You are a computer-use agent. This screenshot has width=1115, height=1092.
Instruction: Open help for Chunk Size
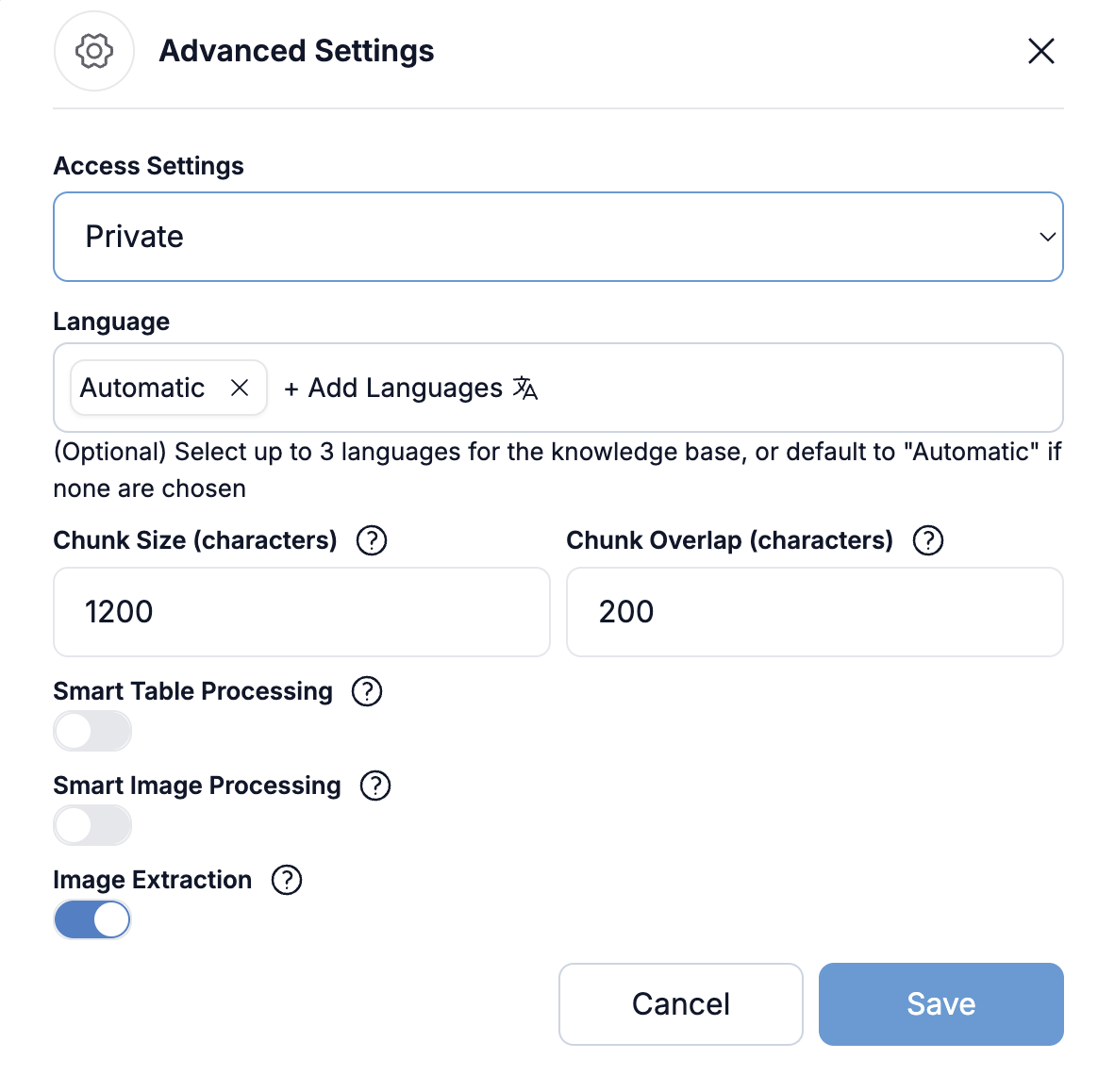pos(372,540)
